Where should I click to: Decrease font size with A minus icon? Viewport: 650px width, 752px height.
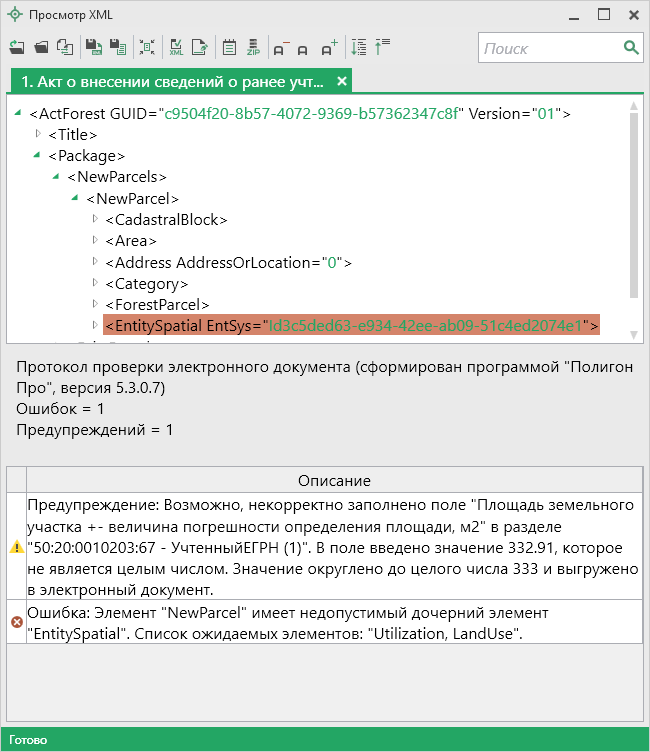tap(280, 47)
